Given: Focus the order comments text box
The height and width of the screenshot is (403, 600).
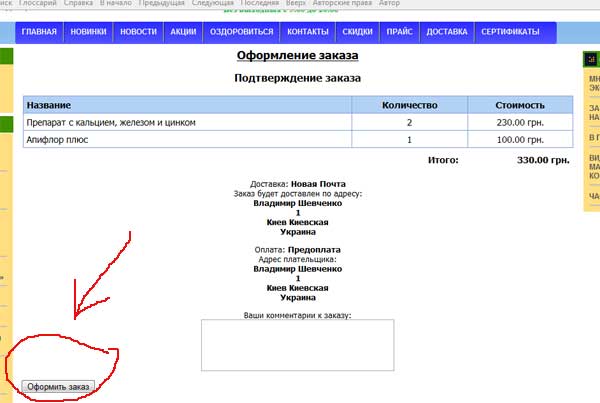Looking at the screenshot, I should pyautogui.click(x=297, y=345).
